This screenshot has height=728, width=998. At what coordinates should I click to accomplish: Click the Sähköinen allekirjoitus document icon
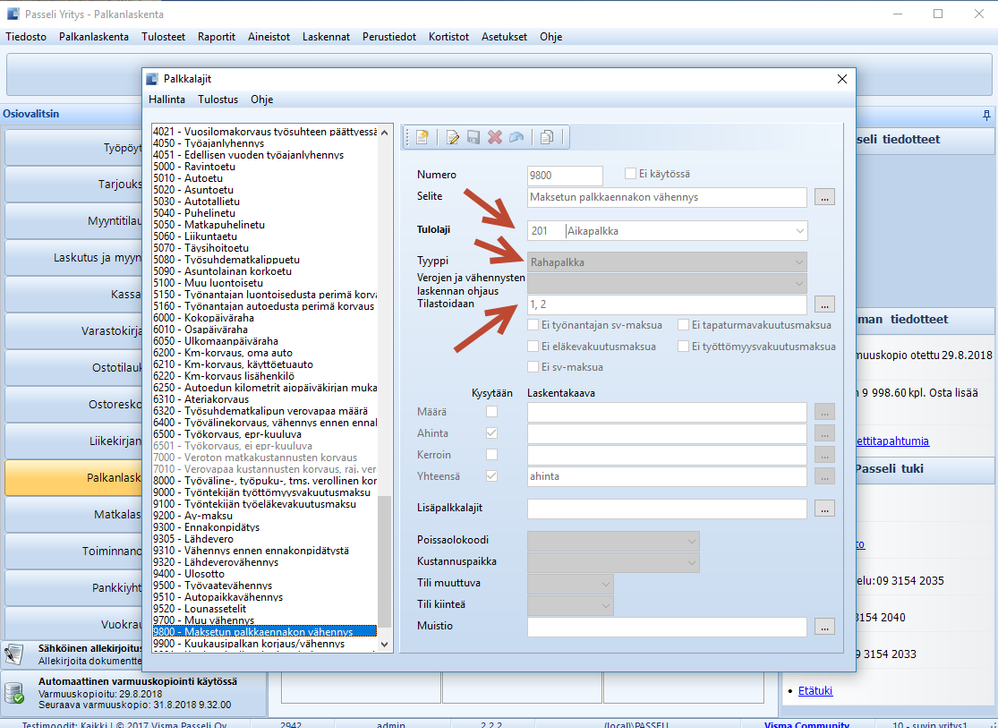(14, 654)
